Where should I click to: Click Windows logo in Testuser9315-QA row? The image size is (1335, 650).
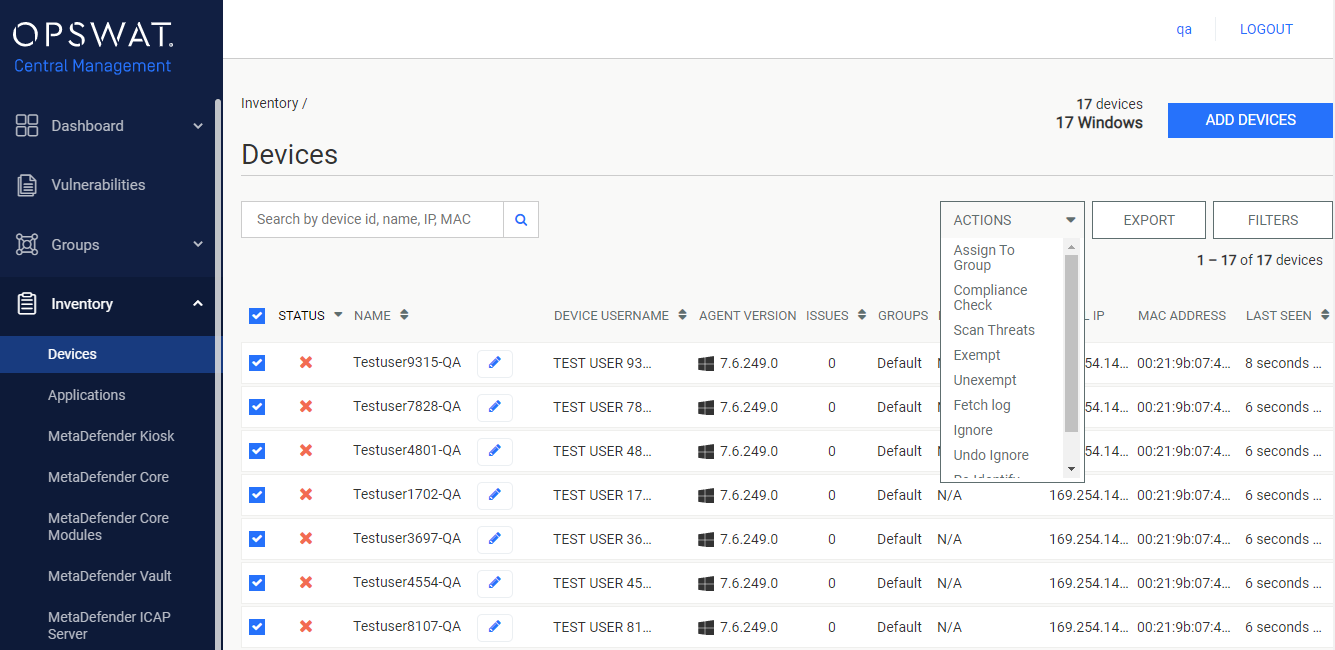coord(706,364)
